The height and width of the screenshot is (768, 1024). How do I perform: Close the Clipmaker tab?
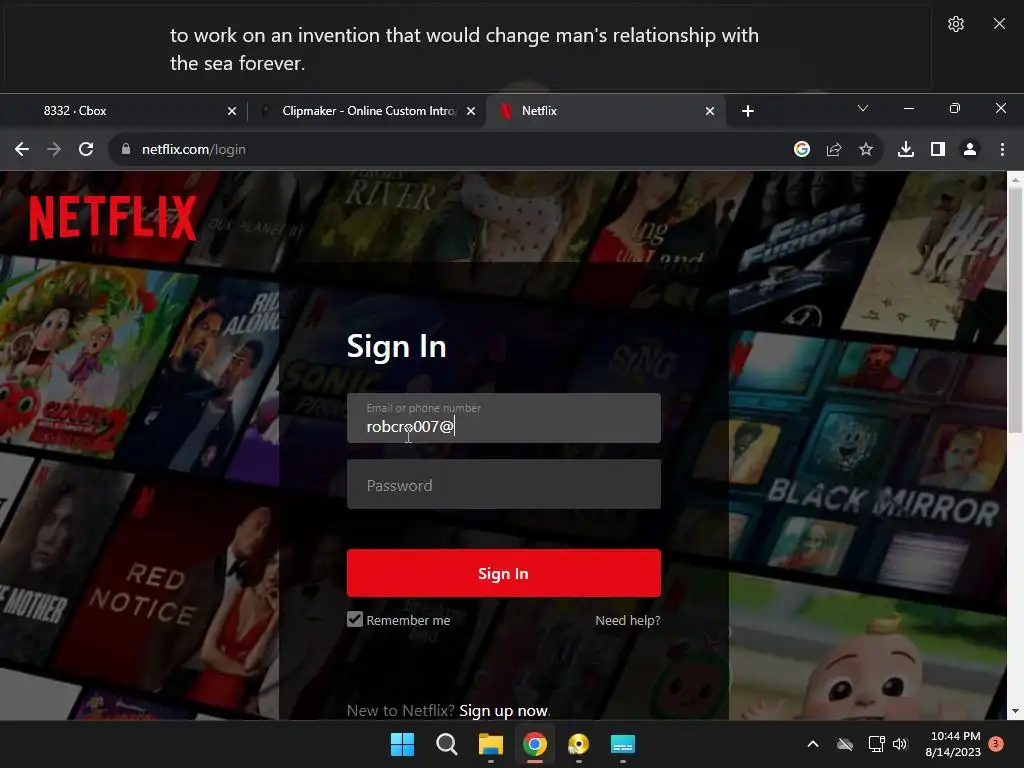point(471,111)
